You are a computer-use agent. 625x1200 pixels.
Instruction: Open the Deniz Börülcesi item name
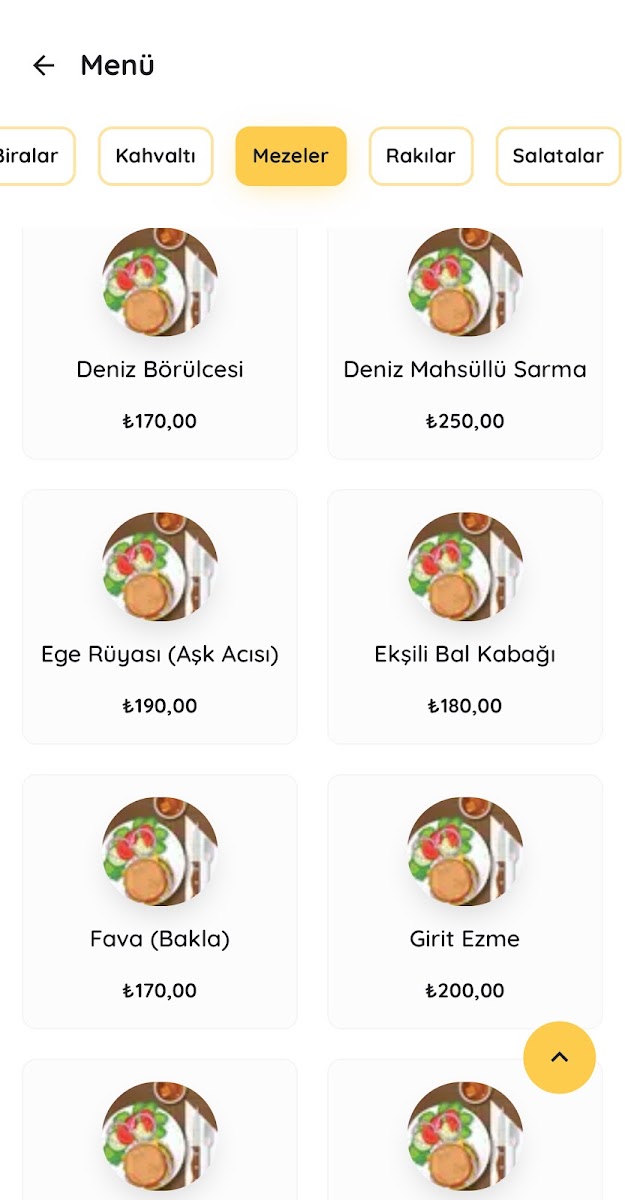[160, 370]
